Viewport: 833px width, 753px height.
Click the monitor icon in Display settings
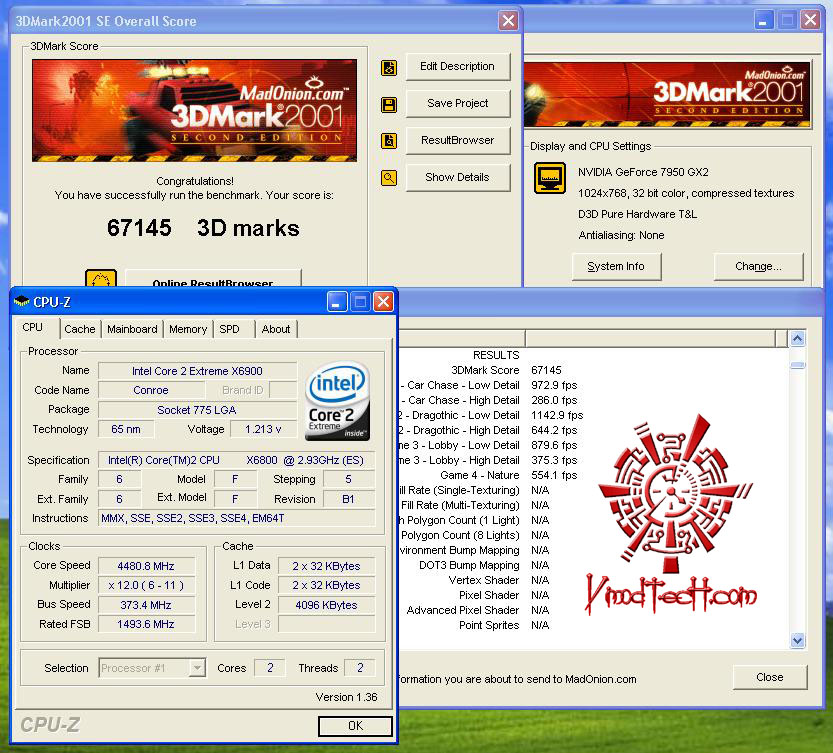[550, 178]
